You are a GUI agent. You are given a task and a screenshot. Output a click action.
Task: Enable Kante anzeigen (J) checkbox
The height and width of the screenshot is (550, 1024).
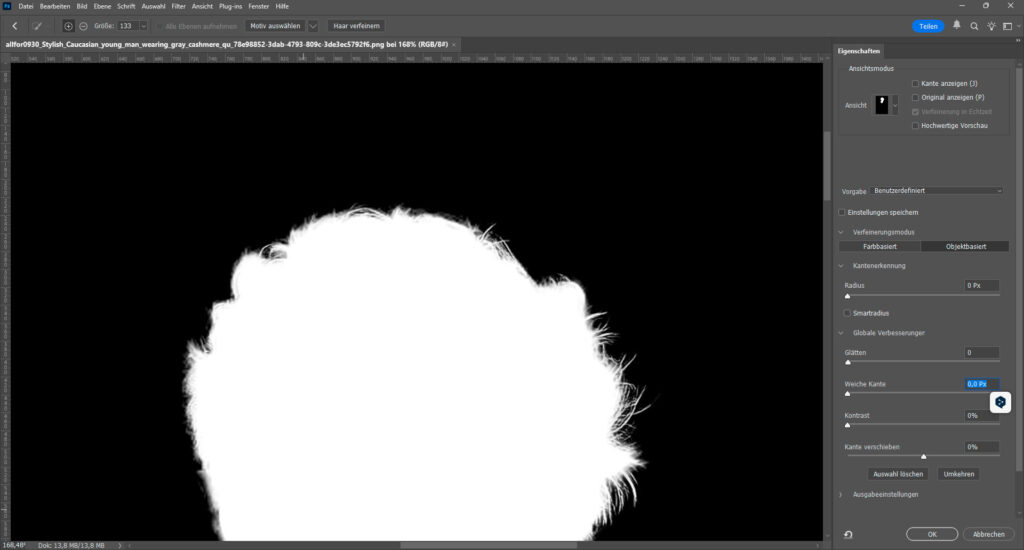tap(915, 84)
